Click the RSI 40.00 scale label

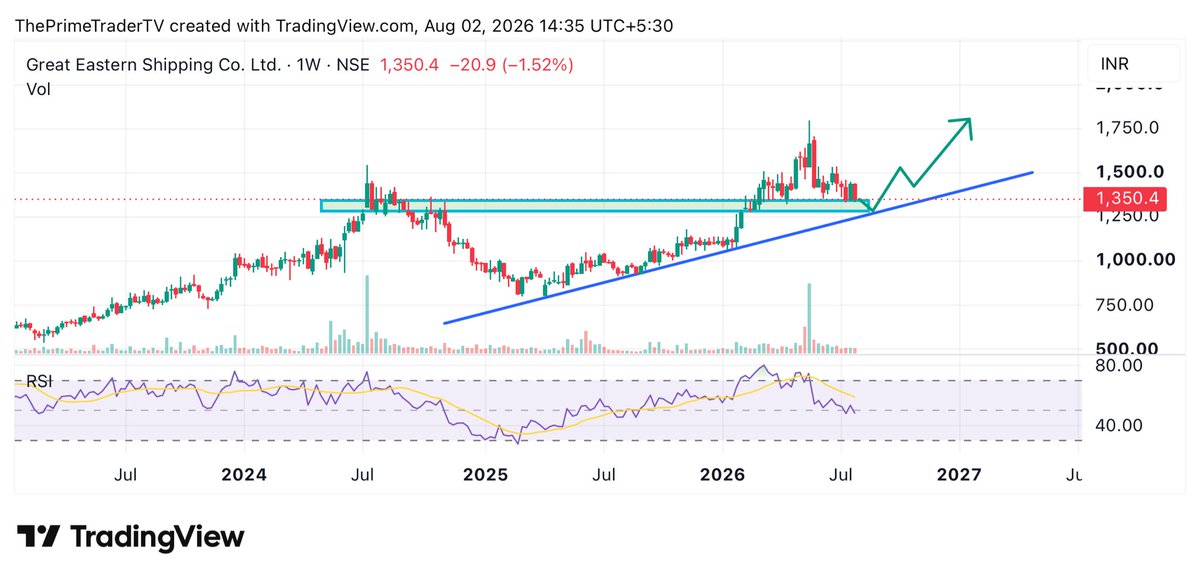pos(1118,425)
